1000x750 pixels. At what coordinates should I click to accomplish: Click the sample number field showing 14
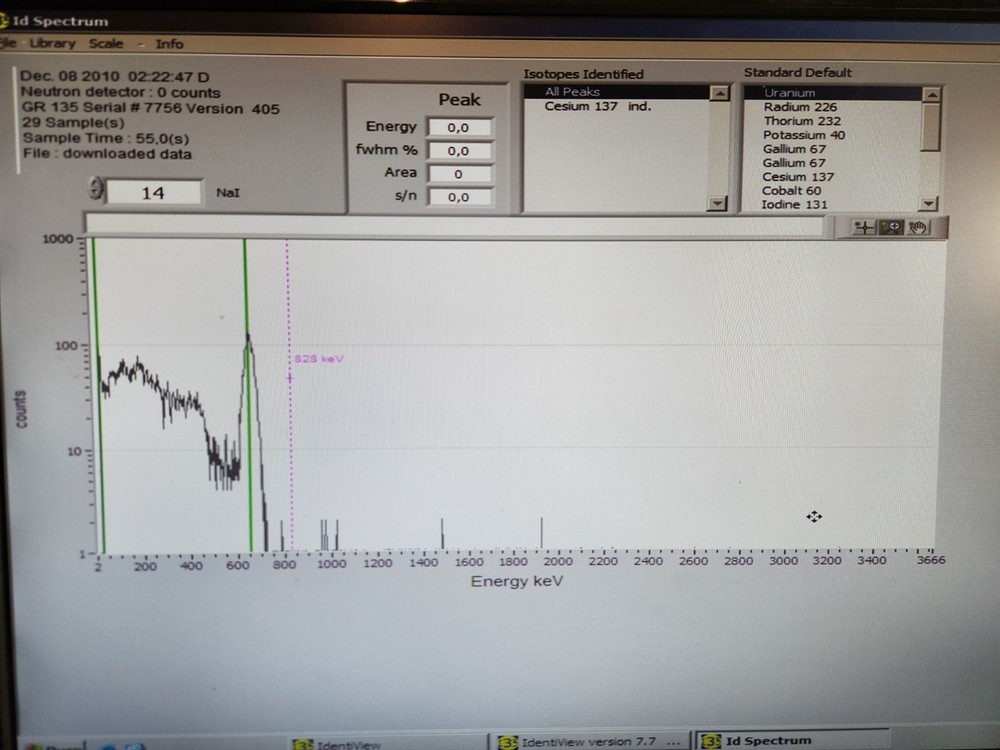click(153, 193)
